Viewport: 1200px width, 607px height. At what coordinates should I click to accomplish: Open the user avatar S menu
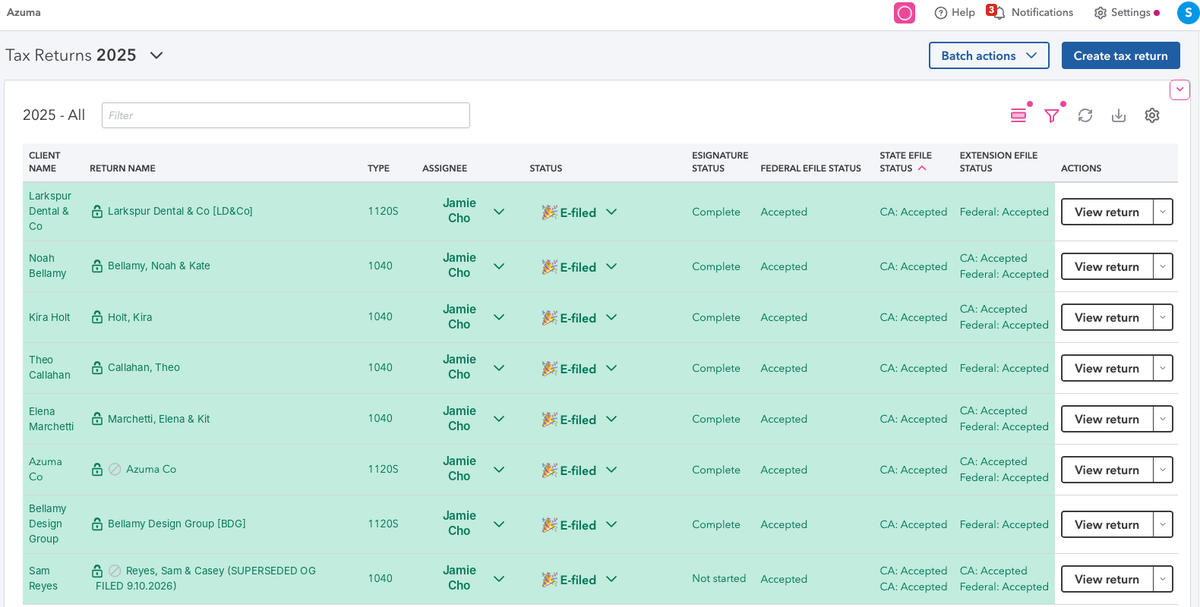(x=1186, y=13)
